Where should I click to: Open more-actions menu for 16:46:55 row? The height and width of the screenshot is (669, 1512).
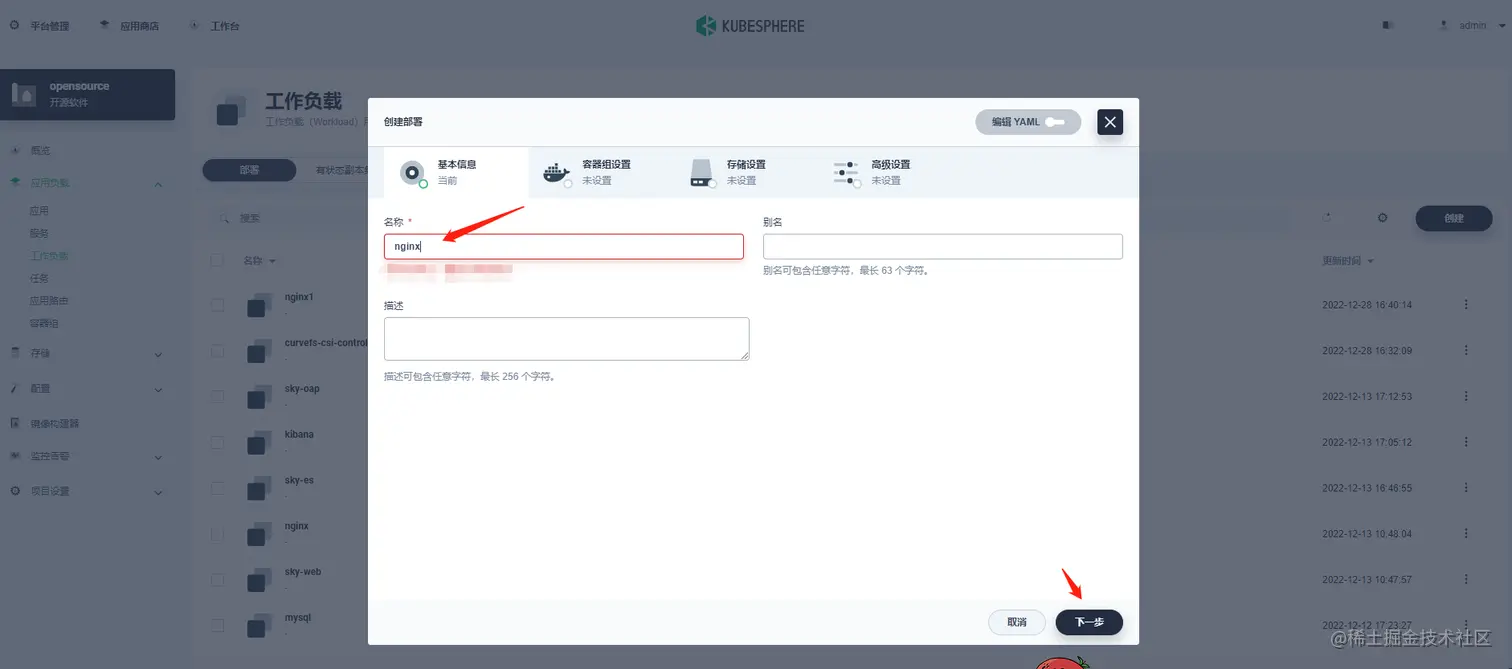coord(1466,487)
